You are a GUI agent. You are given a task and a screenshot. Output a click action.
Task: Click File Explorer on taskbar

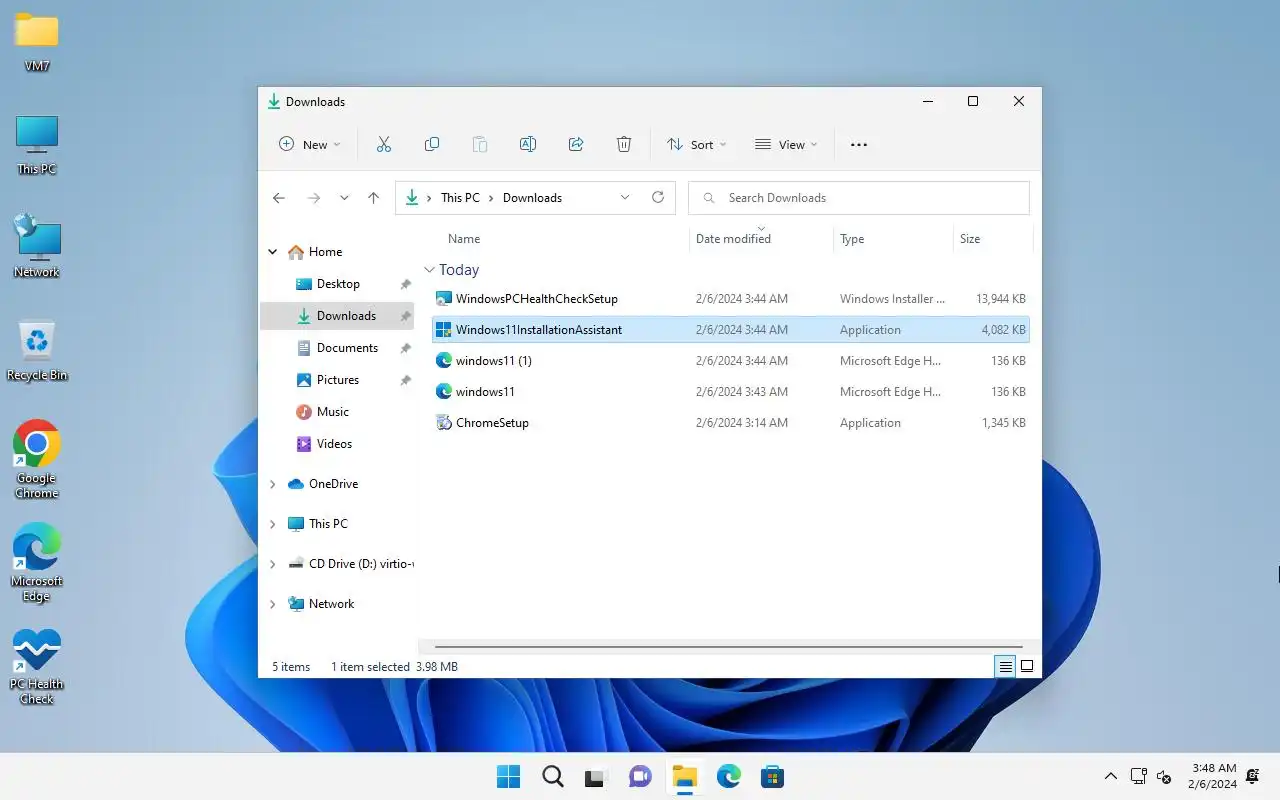coord(684,776)
